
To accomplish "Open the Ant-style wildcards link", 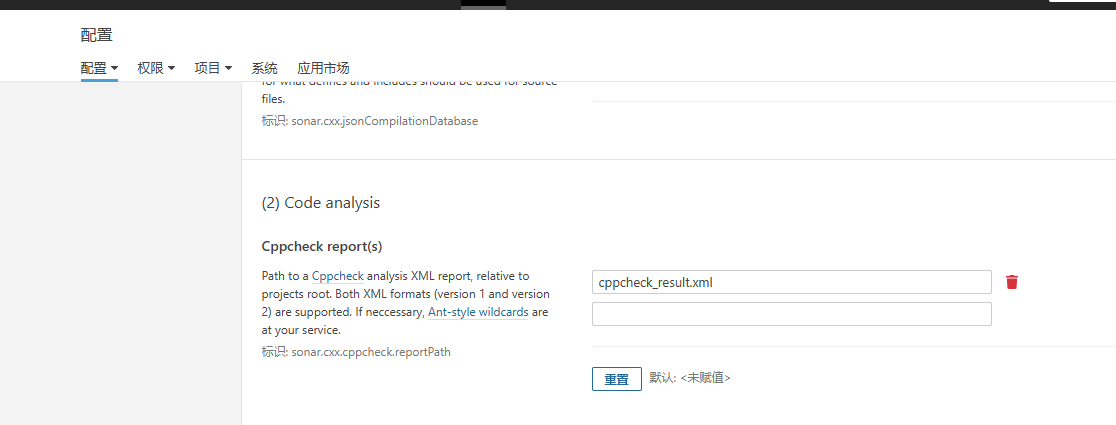I will [478, 312].
